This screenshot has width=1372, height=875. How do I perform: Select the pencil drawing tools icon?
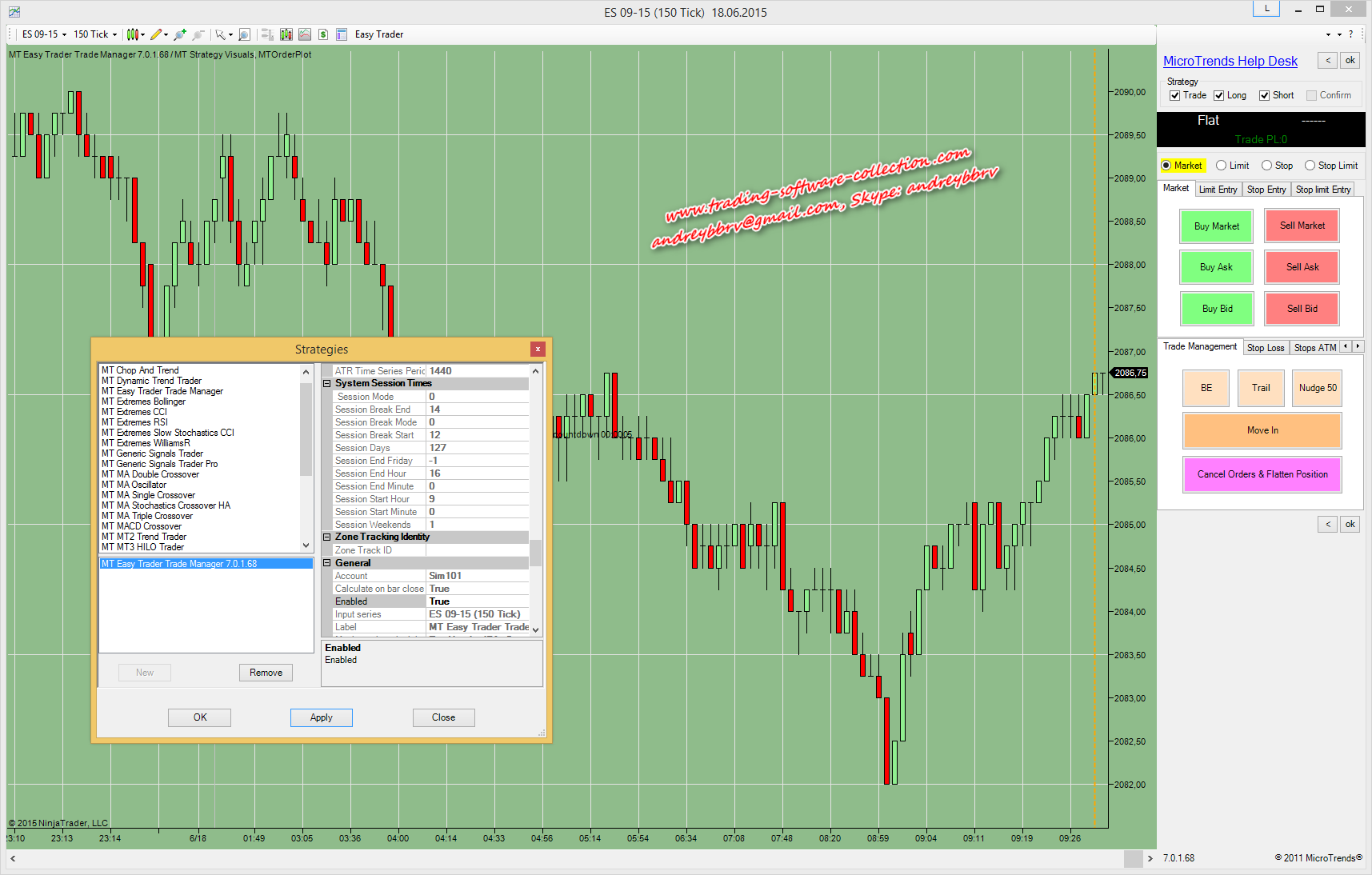[156, 34]
